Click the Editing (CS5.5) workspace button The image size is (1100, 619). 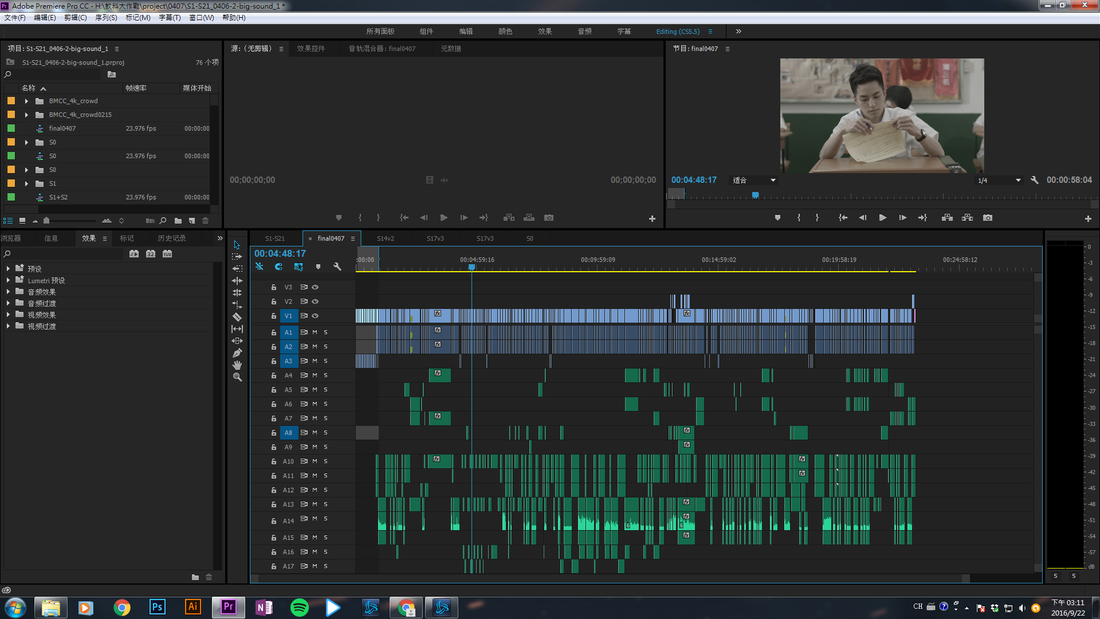pyautogui.click(x=678, y=32)
